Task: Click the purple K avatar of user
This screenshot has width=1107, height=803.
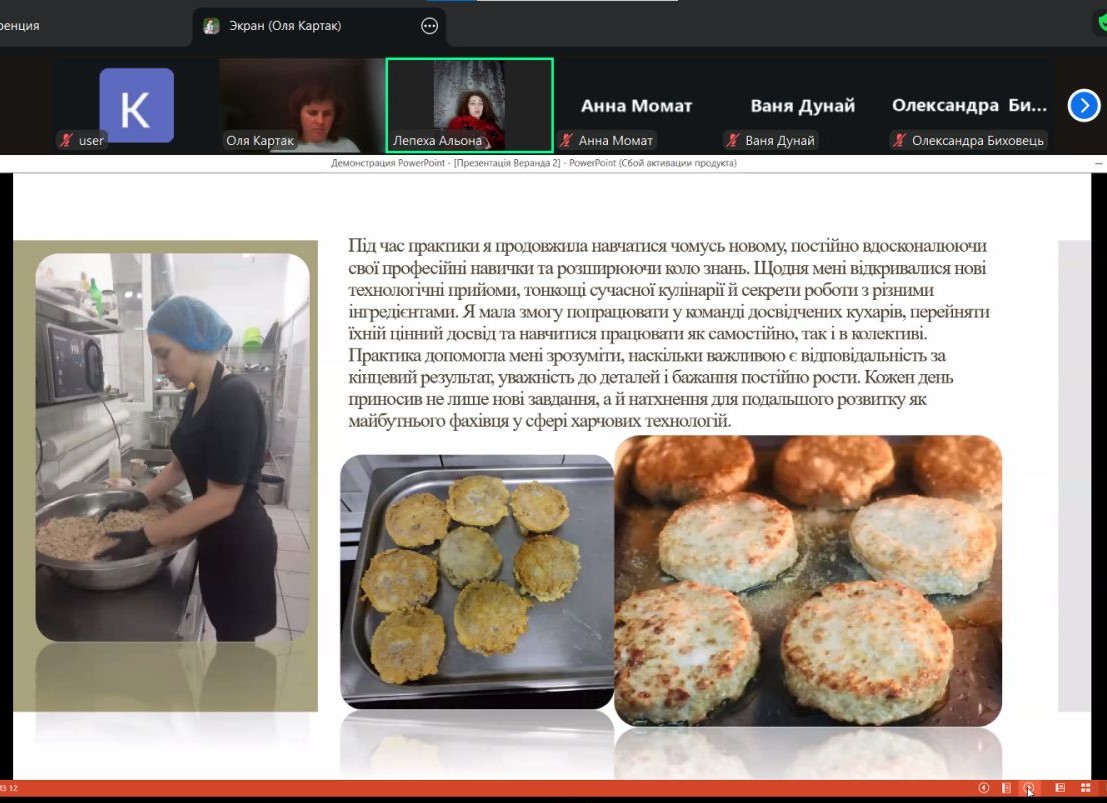Action: [x=136, y=105]
